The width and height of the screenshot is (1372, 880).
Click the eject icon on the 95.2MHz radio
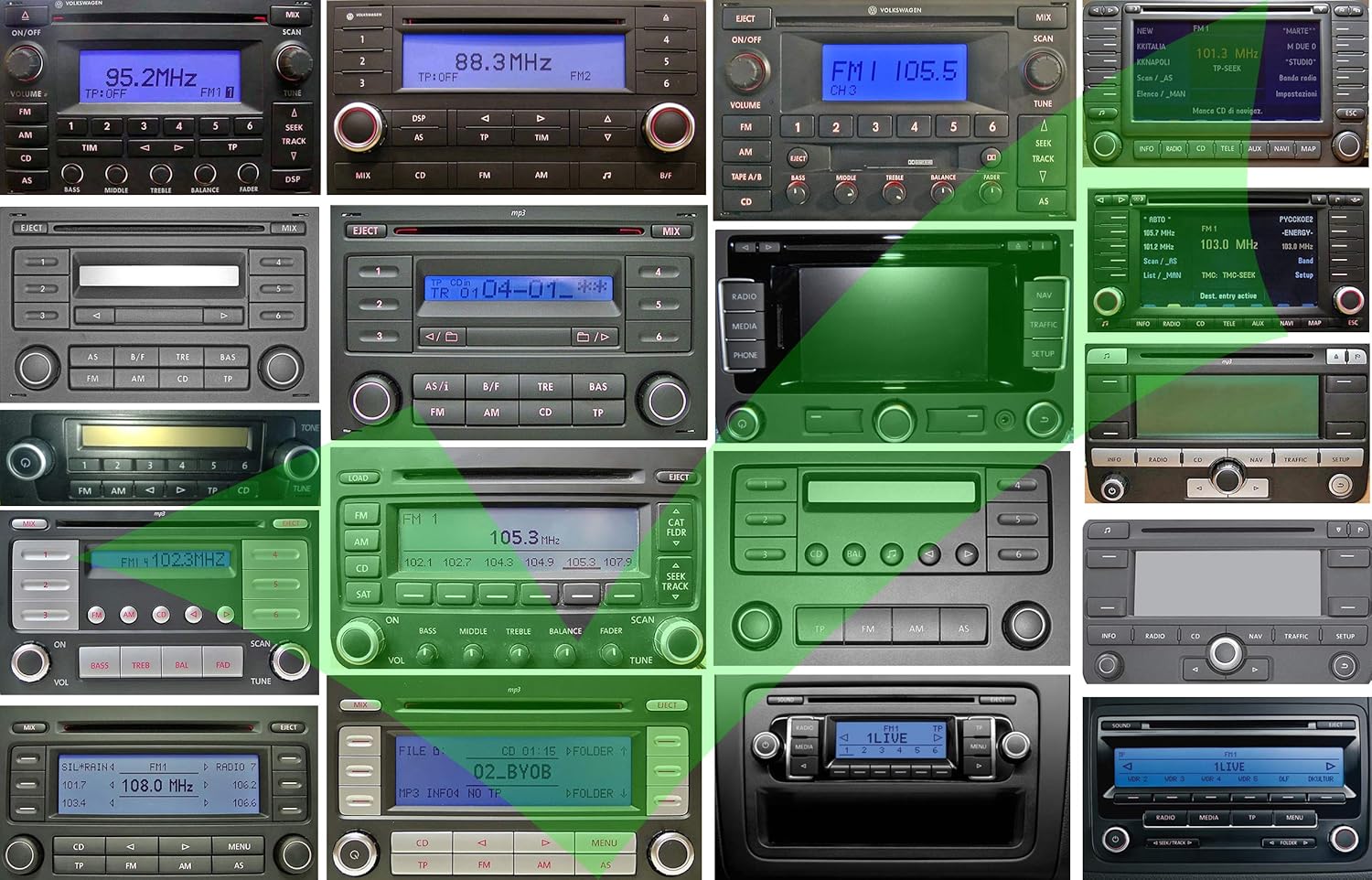point(25,16)
